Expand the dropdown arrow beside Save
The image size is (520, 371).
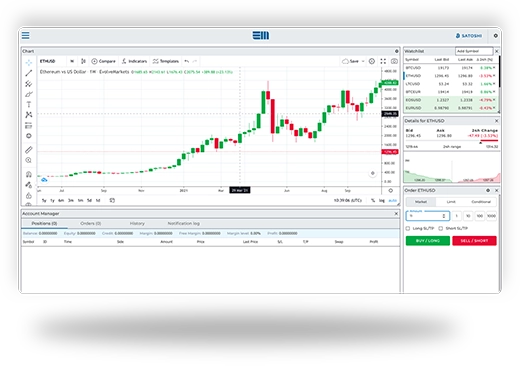click(x=363, y=61)
